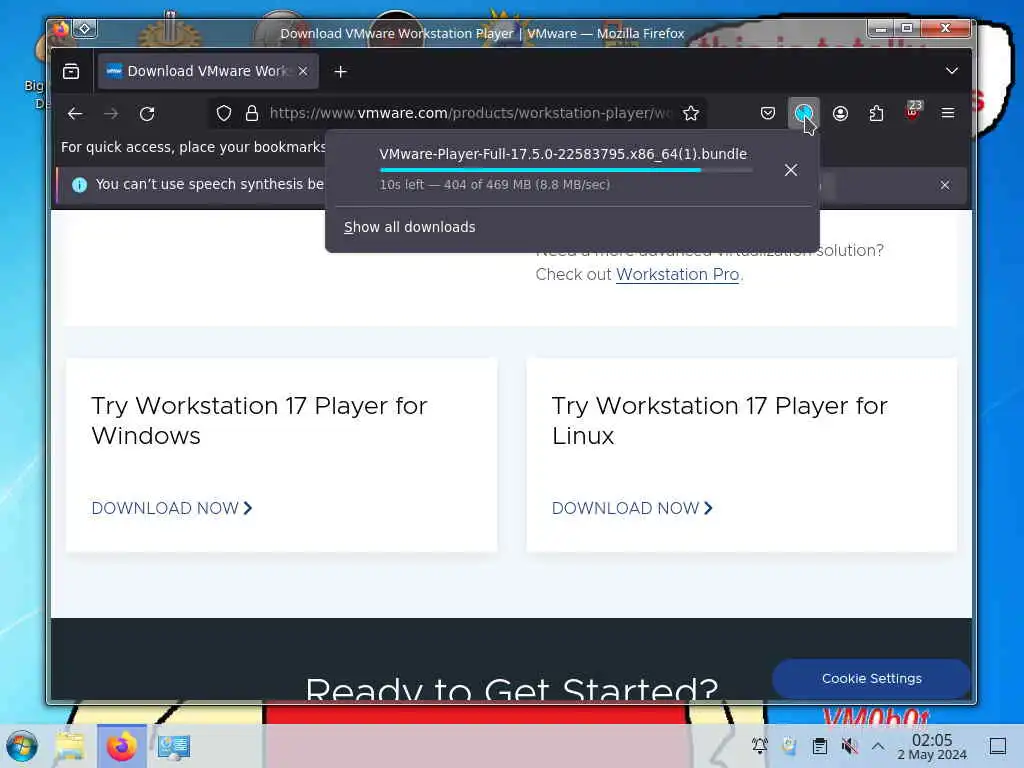1024x768 pixels.
Task: Open a new tab with plus
Action: click(x=340, y=71)
